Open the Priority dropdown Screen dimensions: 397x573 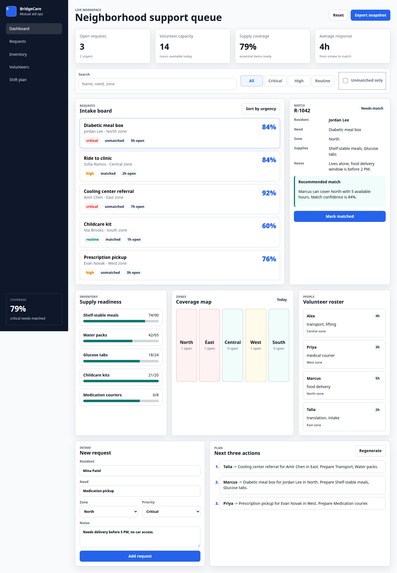[171, 512]
